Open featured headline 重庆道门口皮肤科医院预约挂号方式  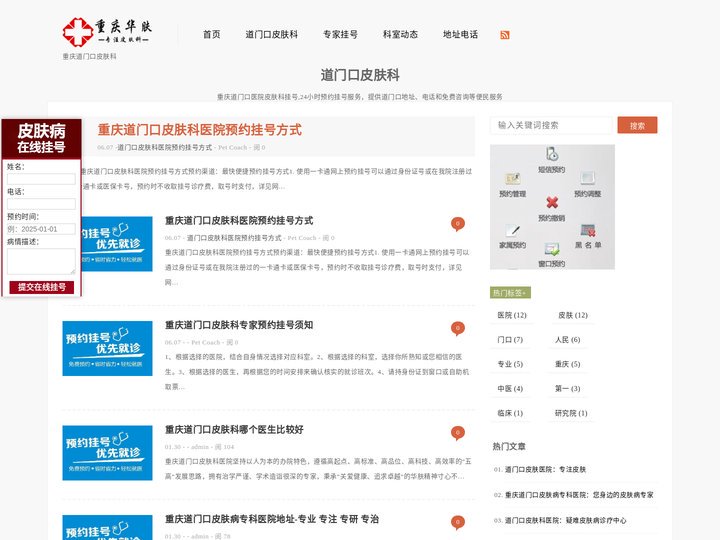click(200, 130)
